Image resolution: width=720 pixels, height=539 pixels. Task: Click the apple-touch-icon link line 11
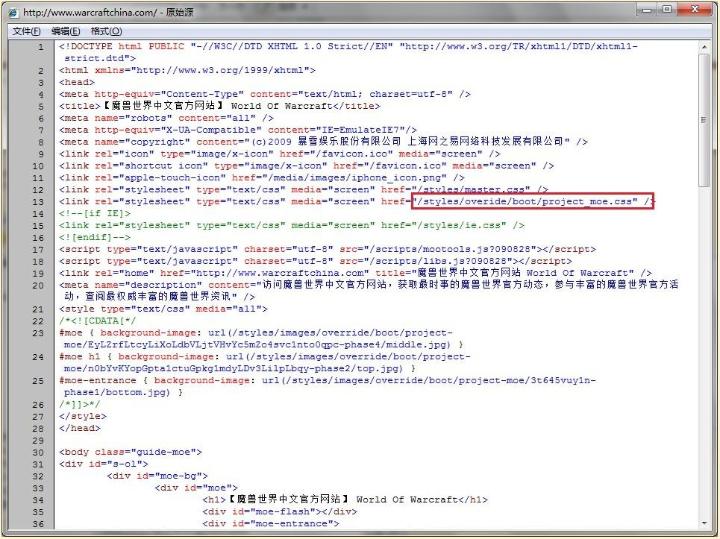(262, 178)
